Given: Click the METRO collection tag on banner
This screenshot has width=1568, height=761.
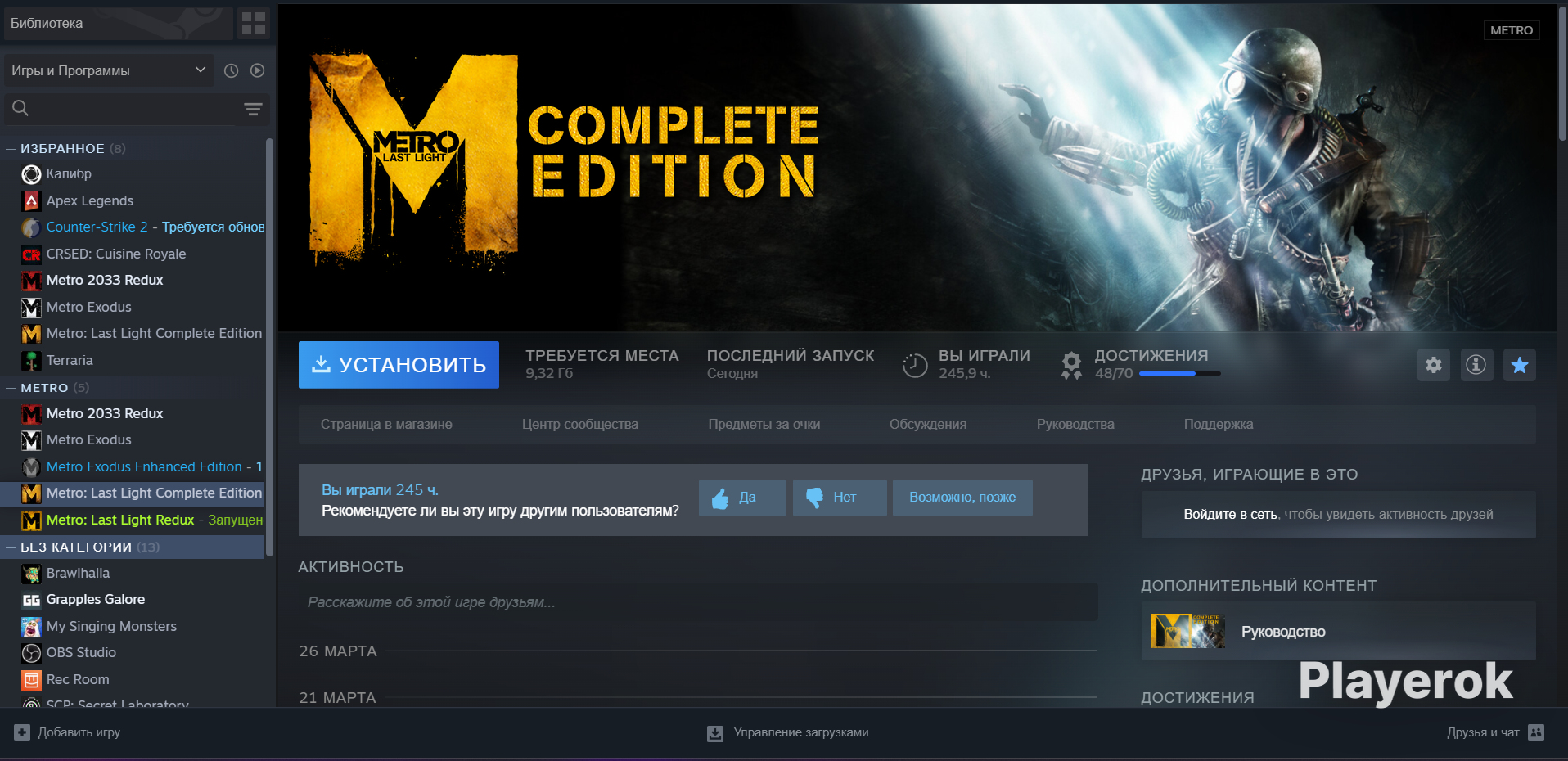Looking at the screenshot, I should tap(1512, 30).
